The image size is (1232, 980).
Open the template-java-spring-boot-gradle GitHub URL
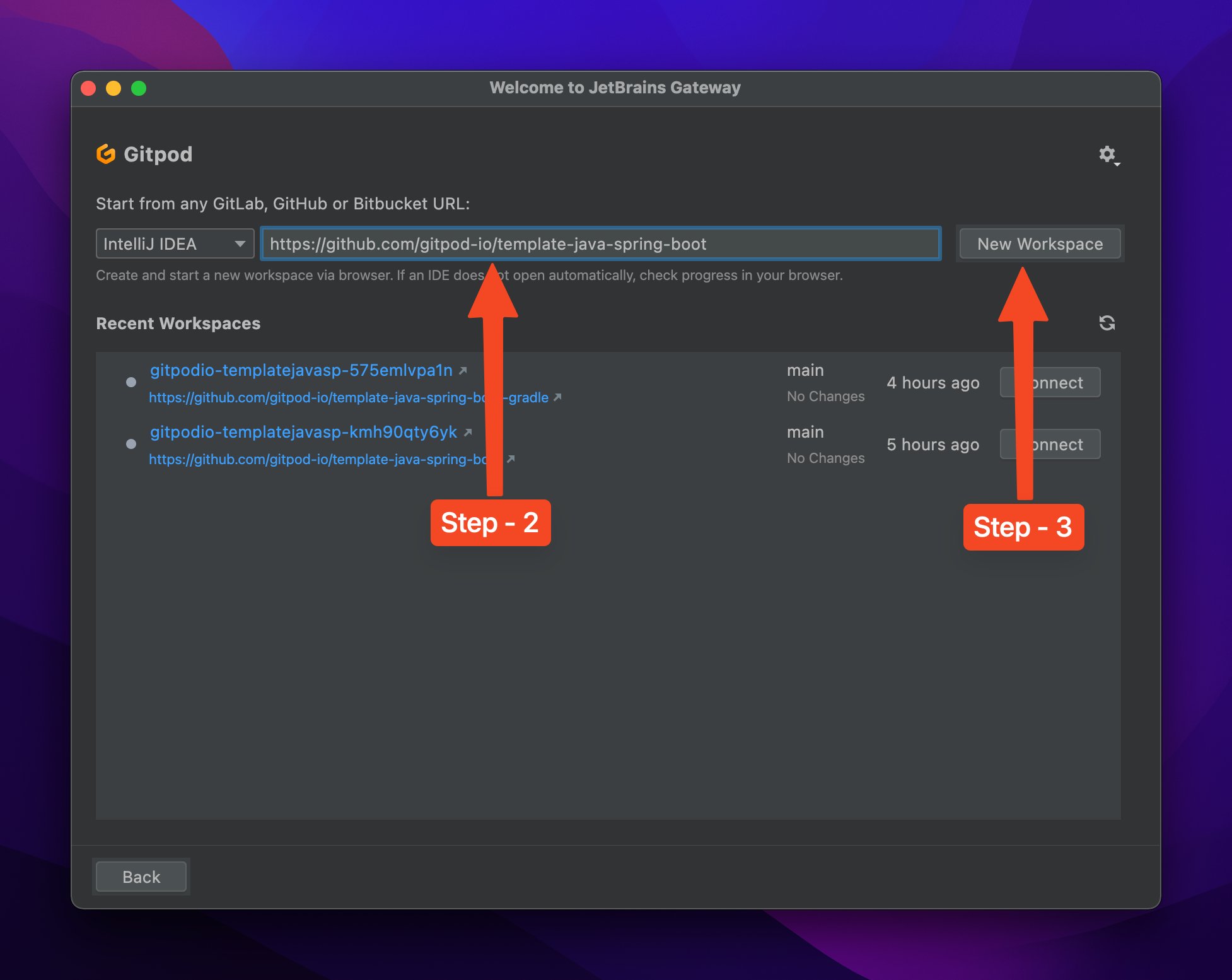[x=349, y=397]
